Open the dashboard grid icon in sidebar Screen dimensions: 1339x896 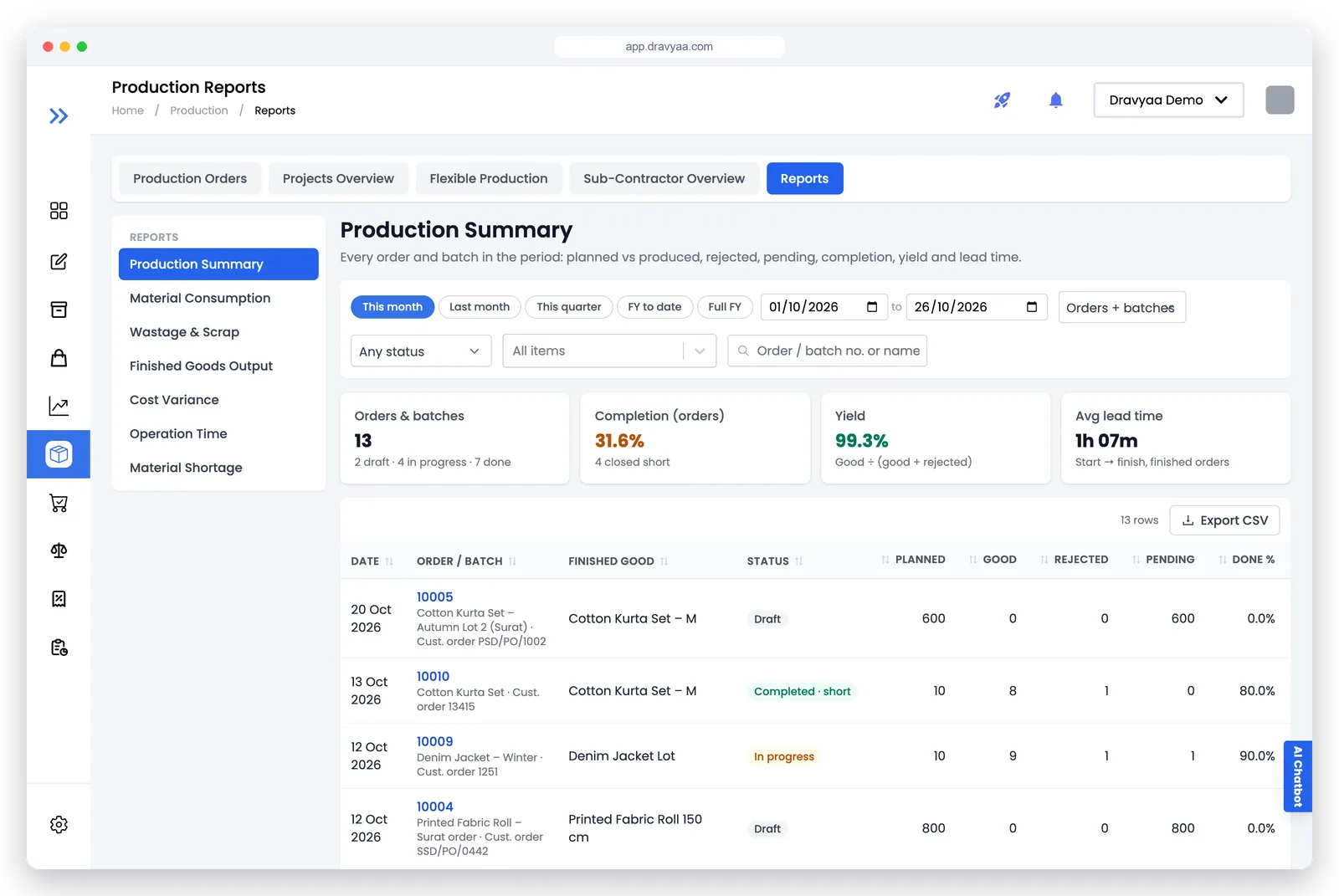59,211
